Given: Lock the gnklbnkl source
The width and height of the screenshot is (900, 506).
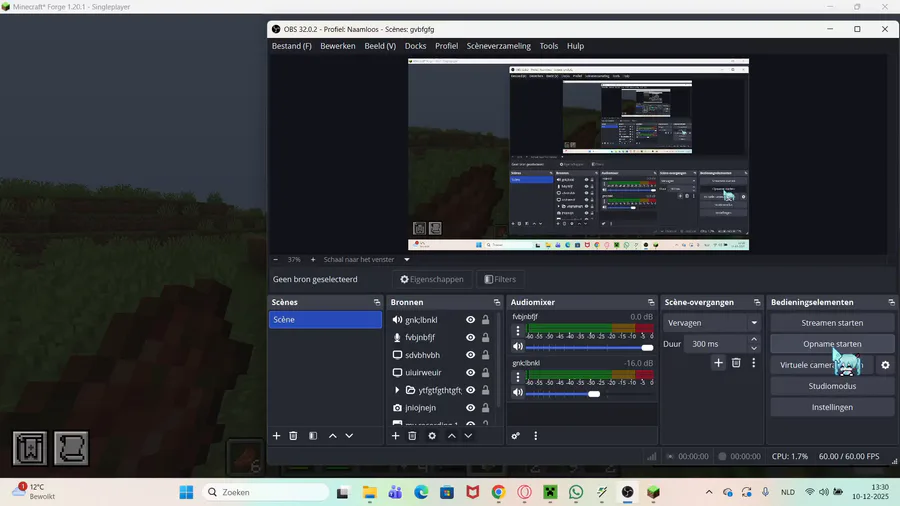Looking at the screenshot, I should [486, 320].
